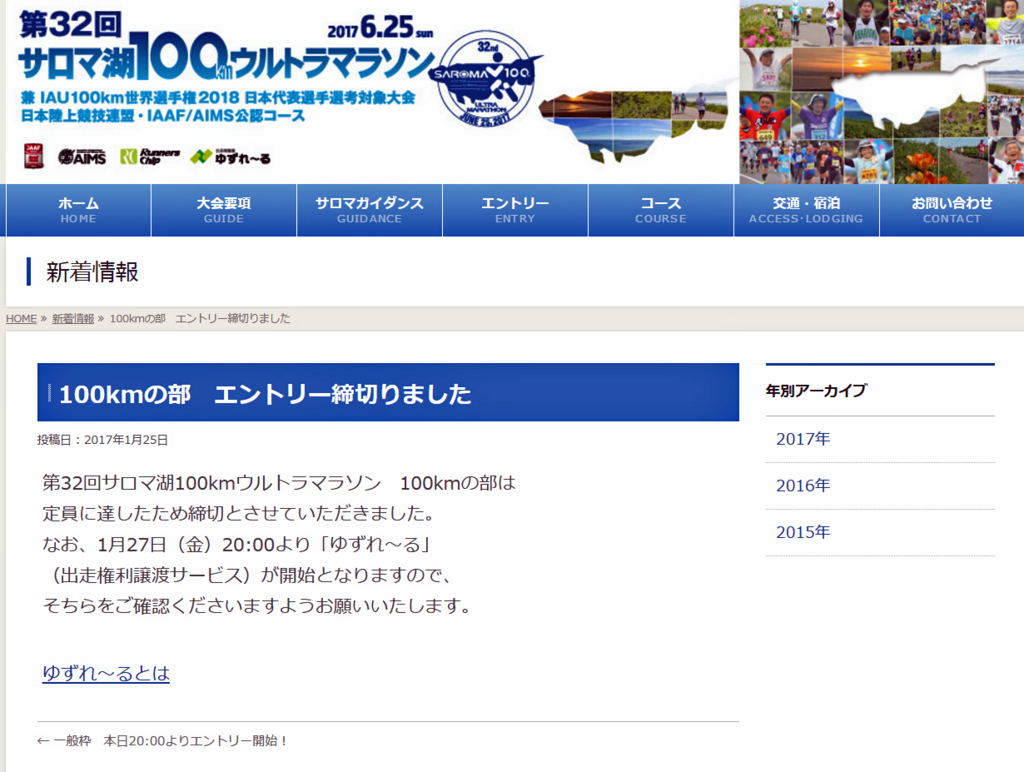
Task: Open the 2015年 archive link
Action: (x=803, y=532)
